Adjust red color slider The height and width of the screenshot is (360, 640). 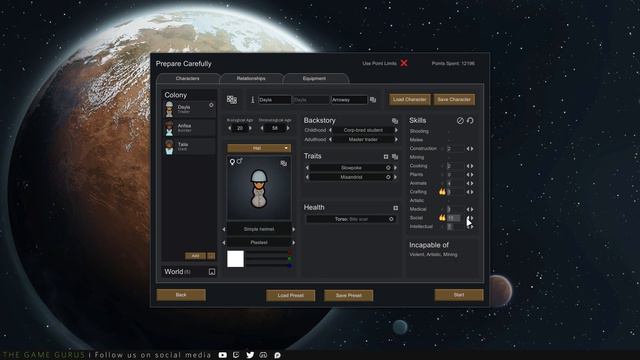point(269,253)
